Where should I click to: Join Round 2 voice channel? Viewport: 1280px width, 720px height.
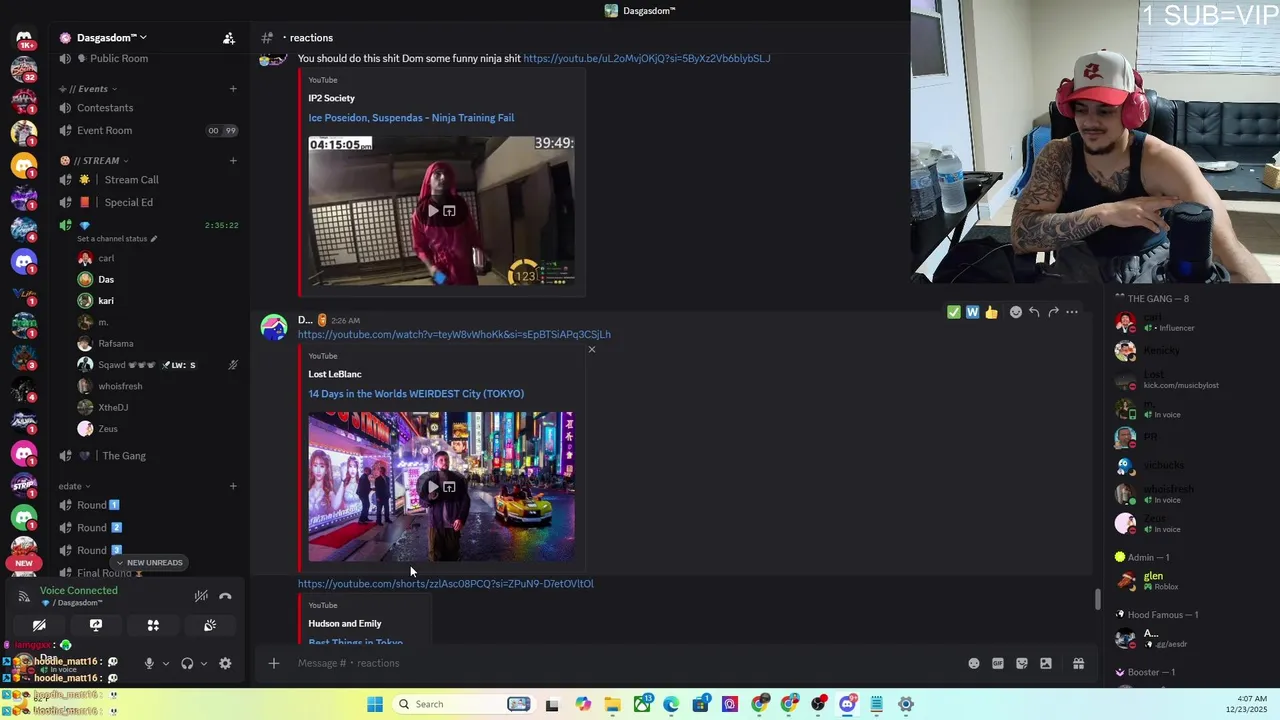tap(148, 528)
